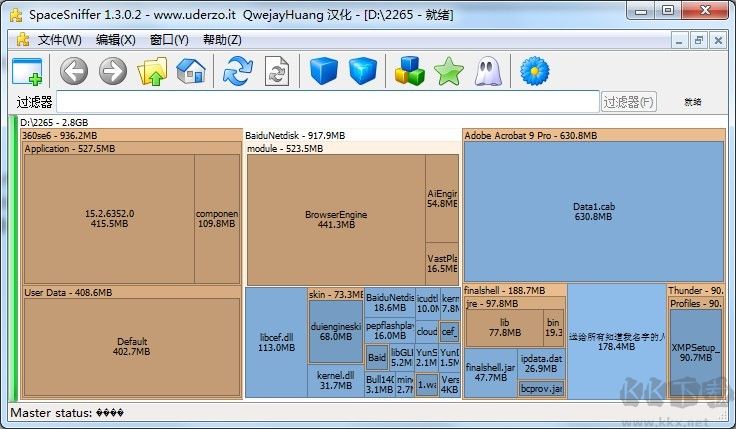Click the User Data - 408.6MB header
The width and height of the screenshot is (736, 429).
point(131,292)
